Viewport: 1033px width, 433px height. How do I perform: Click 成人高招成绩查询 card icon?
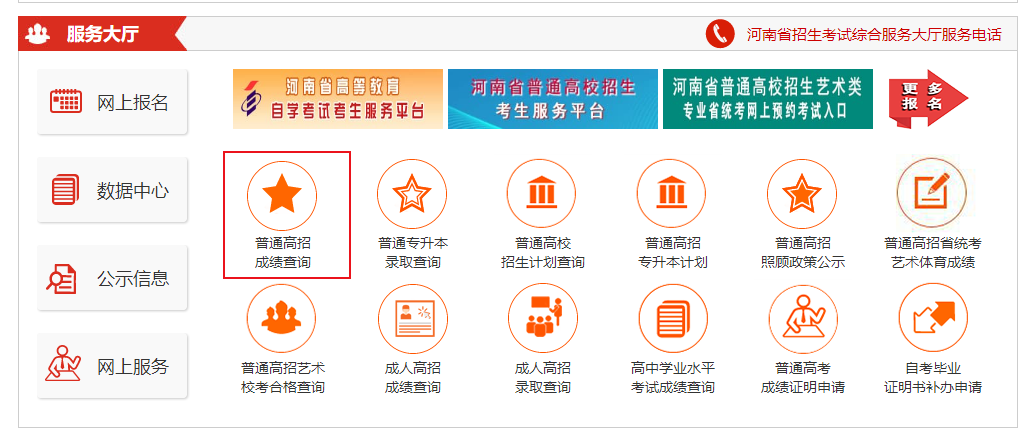[x=412, y=319]
